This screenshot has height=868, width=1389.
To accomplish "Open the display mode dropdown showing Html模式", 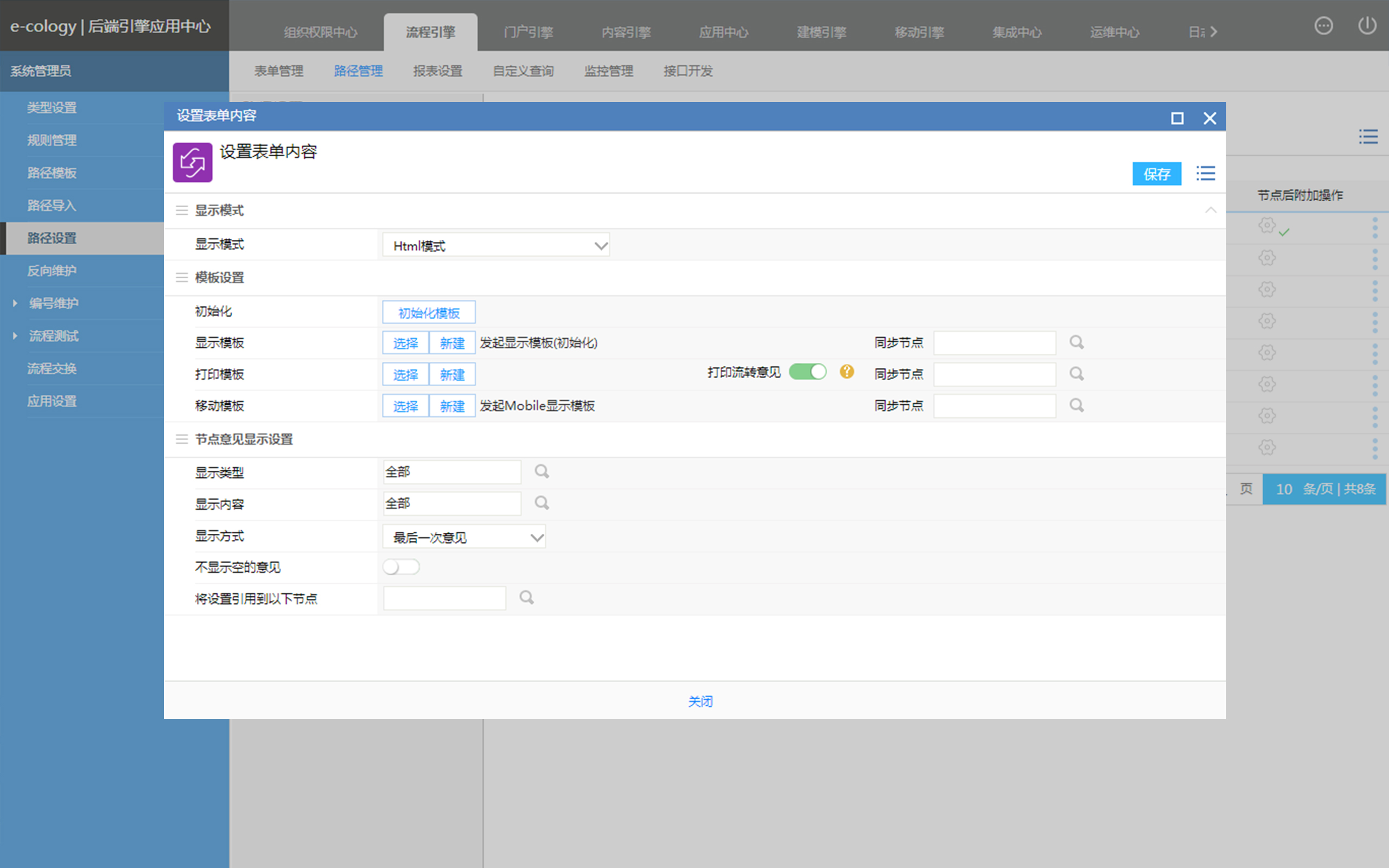I will 496,246.
